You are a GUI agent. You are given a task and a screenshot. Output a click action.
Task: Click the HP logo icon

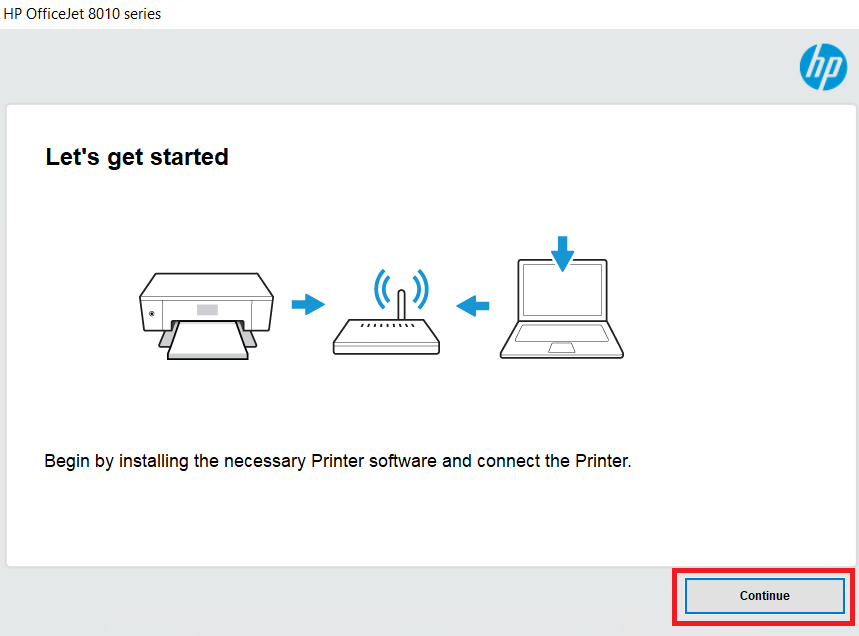pyautogui.click(x=823, y=67)
